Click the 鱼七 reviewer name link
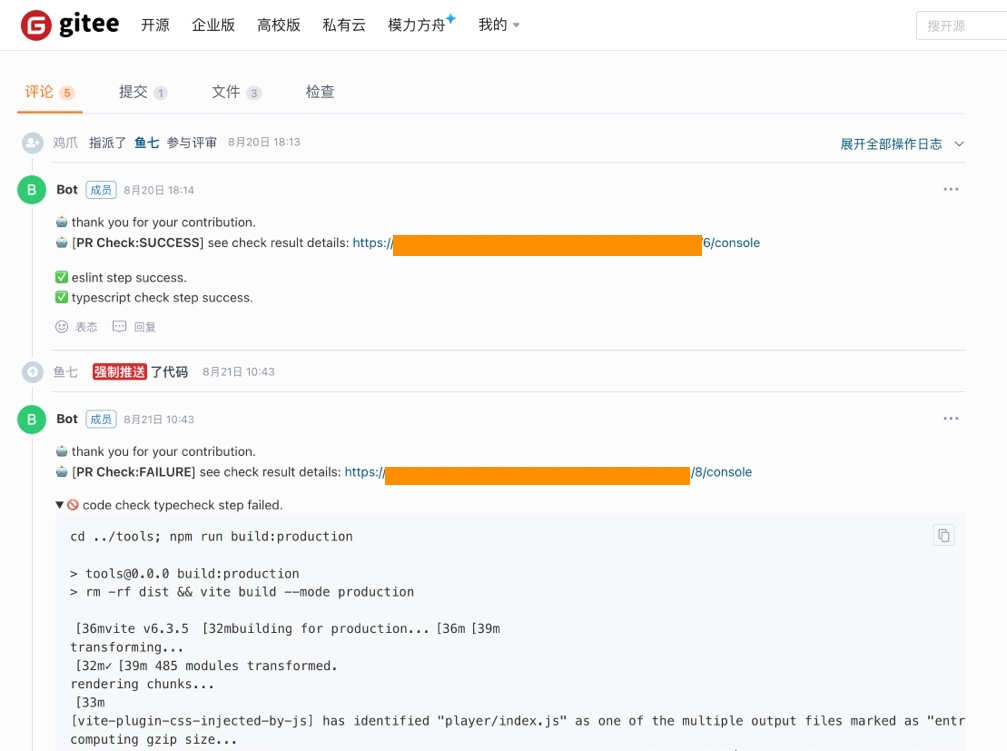 point(146,143)
